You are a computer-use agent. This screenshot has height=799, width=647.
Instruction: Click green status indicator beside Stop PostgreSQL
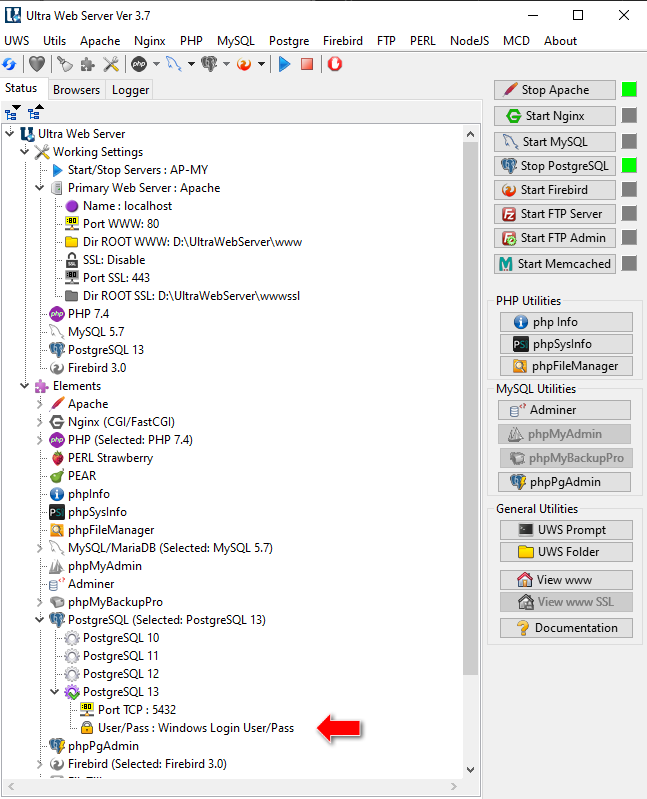point(629,166)
